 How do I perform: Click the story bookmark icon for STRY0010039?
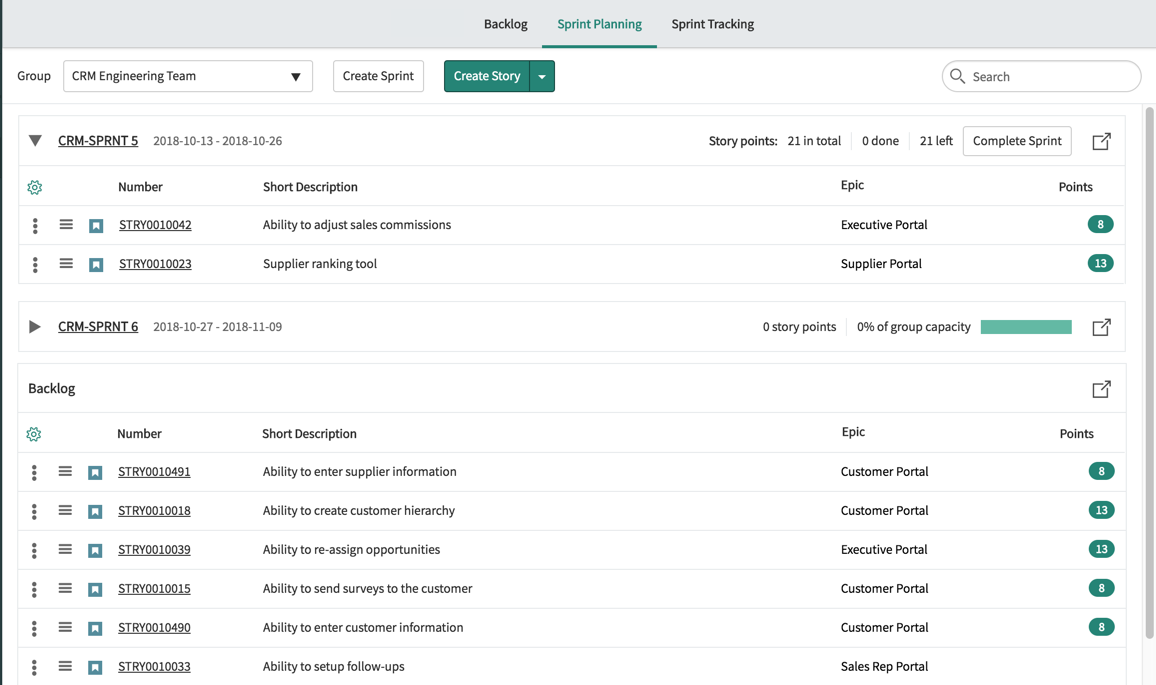(x=95, y=551)
